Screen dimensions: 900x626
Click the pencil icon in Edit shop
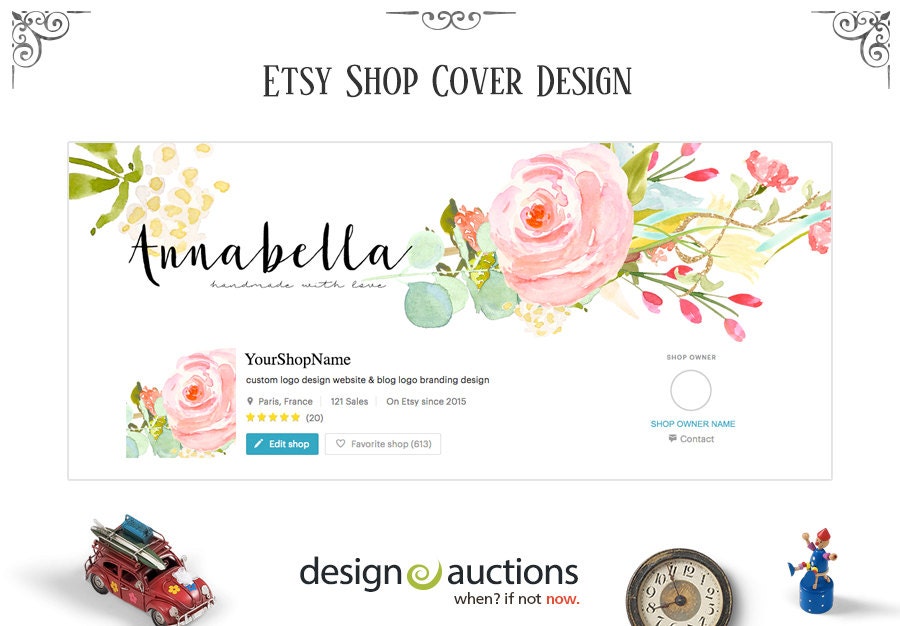tap(258, 444)
